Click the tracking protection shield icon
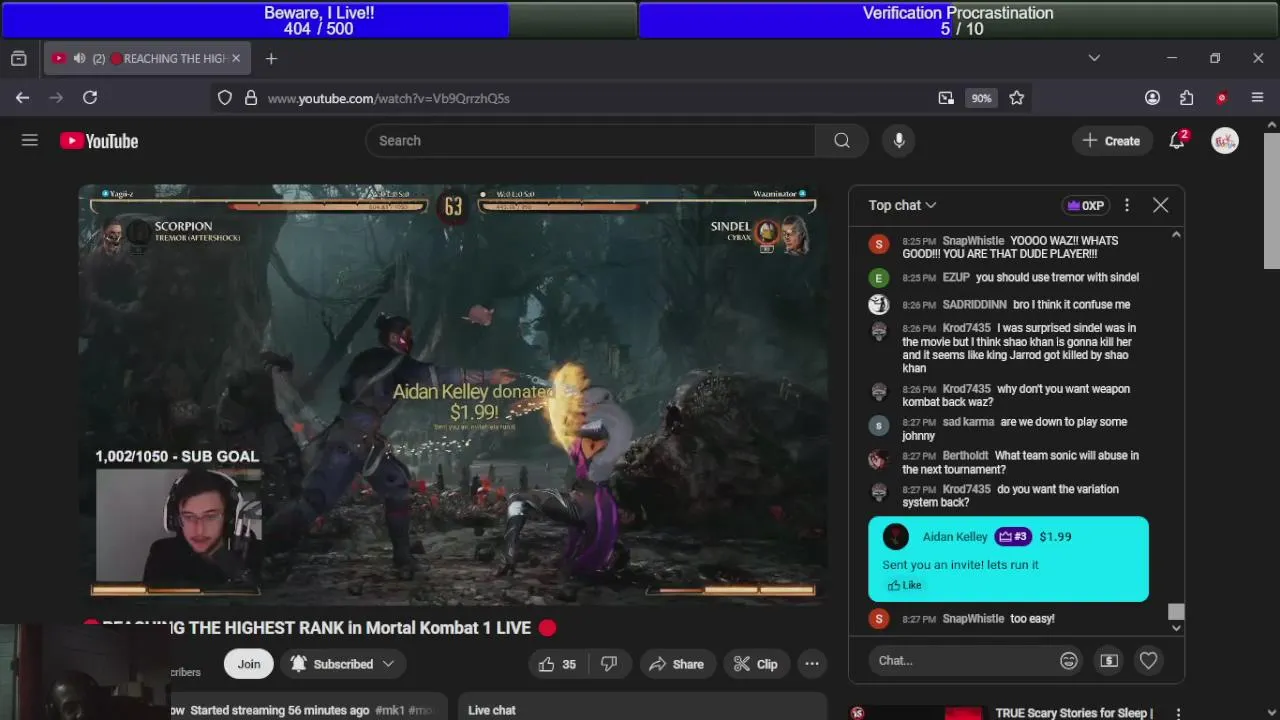Screen dimensions: 1280x720 (x=225, y=98)
